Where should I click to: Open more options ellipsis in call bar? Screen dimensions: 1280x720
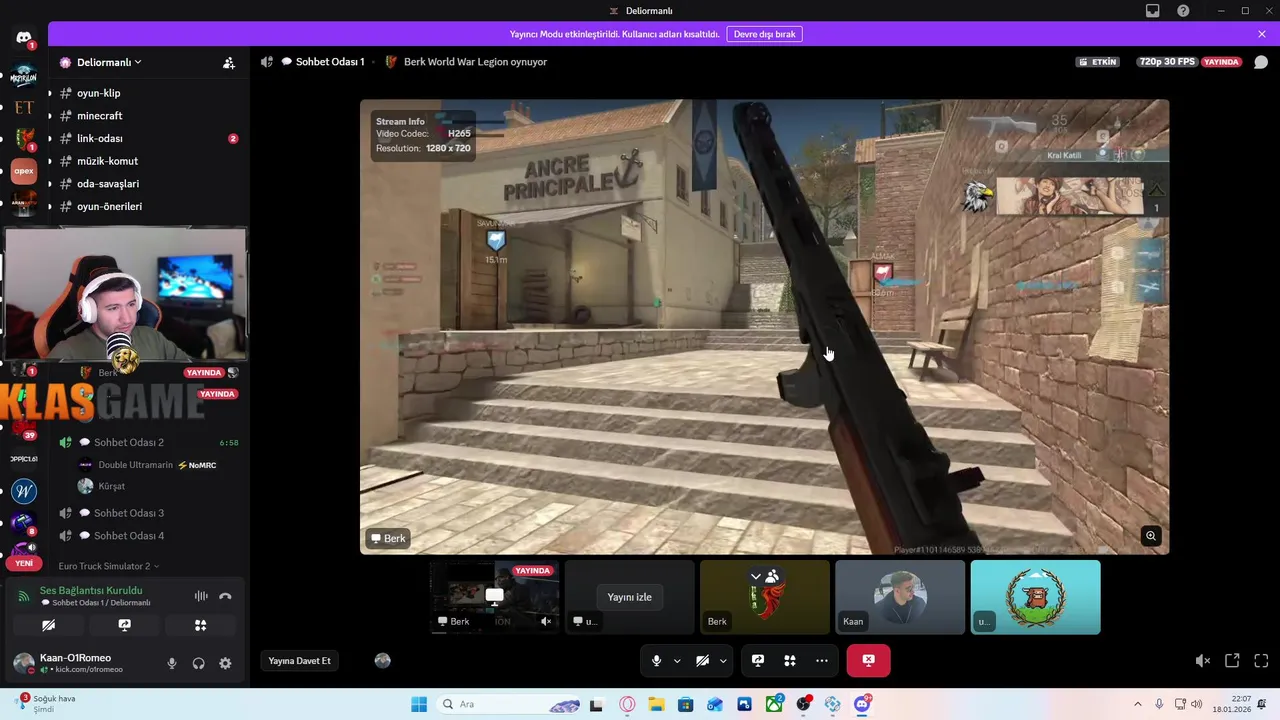point(822,660)
